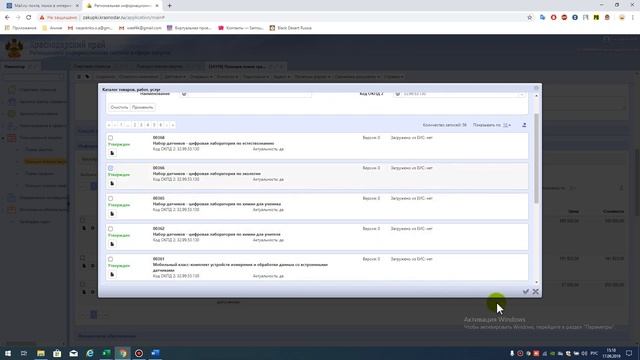640x360 pixels.
Task: Launch Edge browser from taskbar
Action: (x=90, y=353)
